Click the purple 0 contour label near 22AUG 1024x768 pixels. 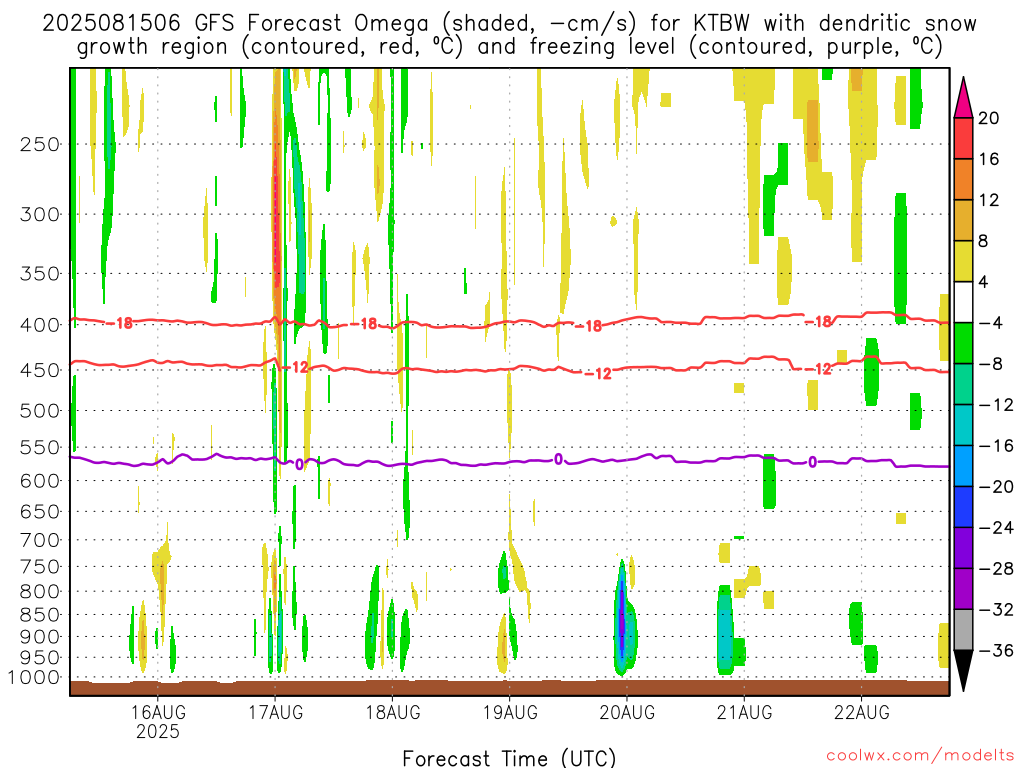812,462
